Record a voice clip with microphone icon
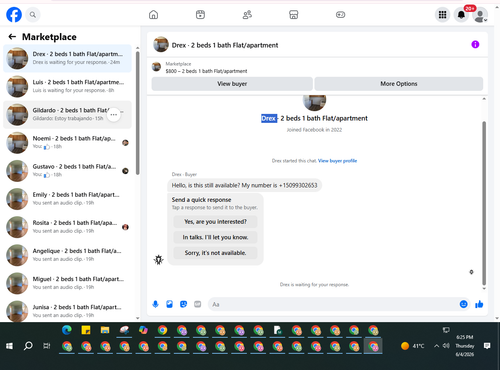500x370 pixels. click(155, 304)
